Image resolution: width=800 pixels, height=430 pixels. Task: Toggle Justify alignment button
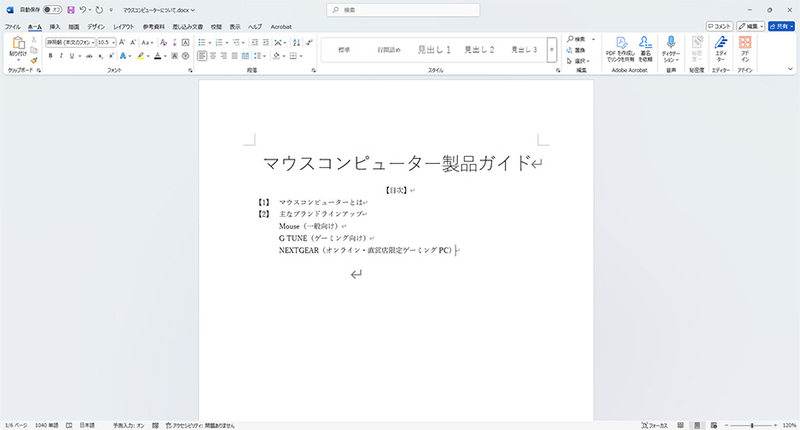[x=235, y=56]
